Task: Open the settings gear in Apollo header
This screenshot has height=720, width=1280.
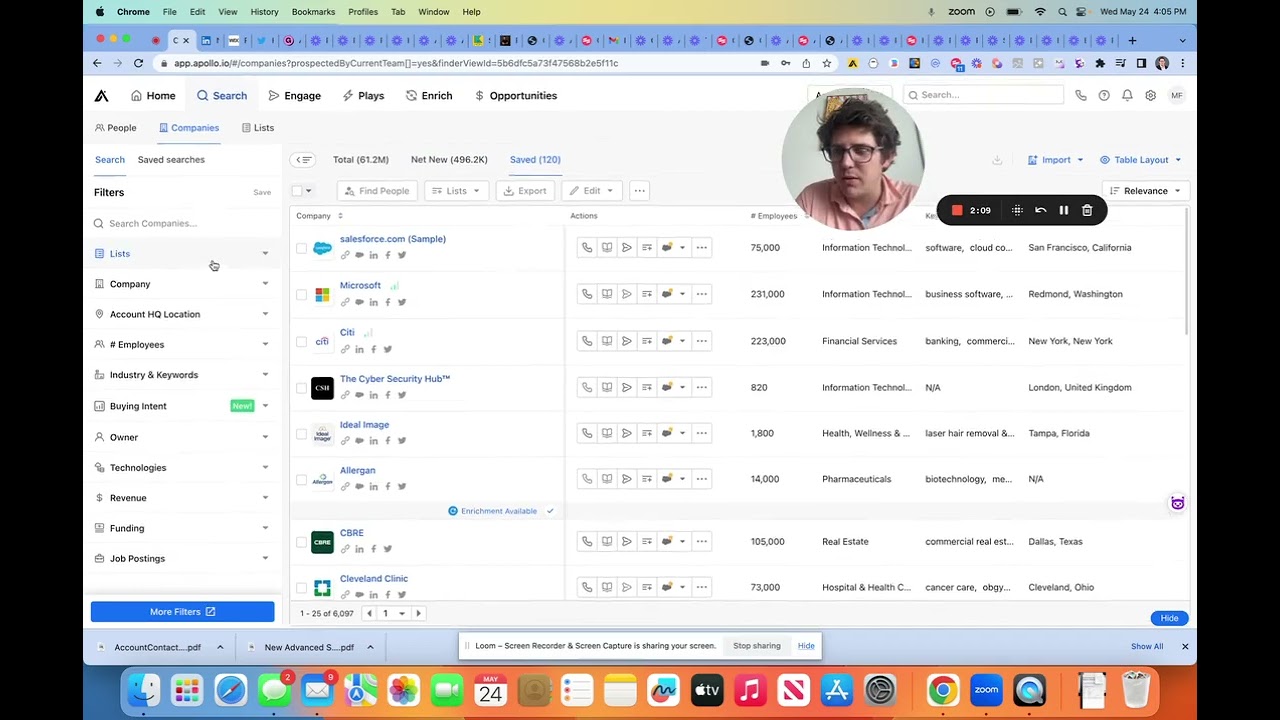Action: click(x=1151, y=95)
